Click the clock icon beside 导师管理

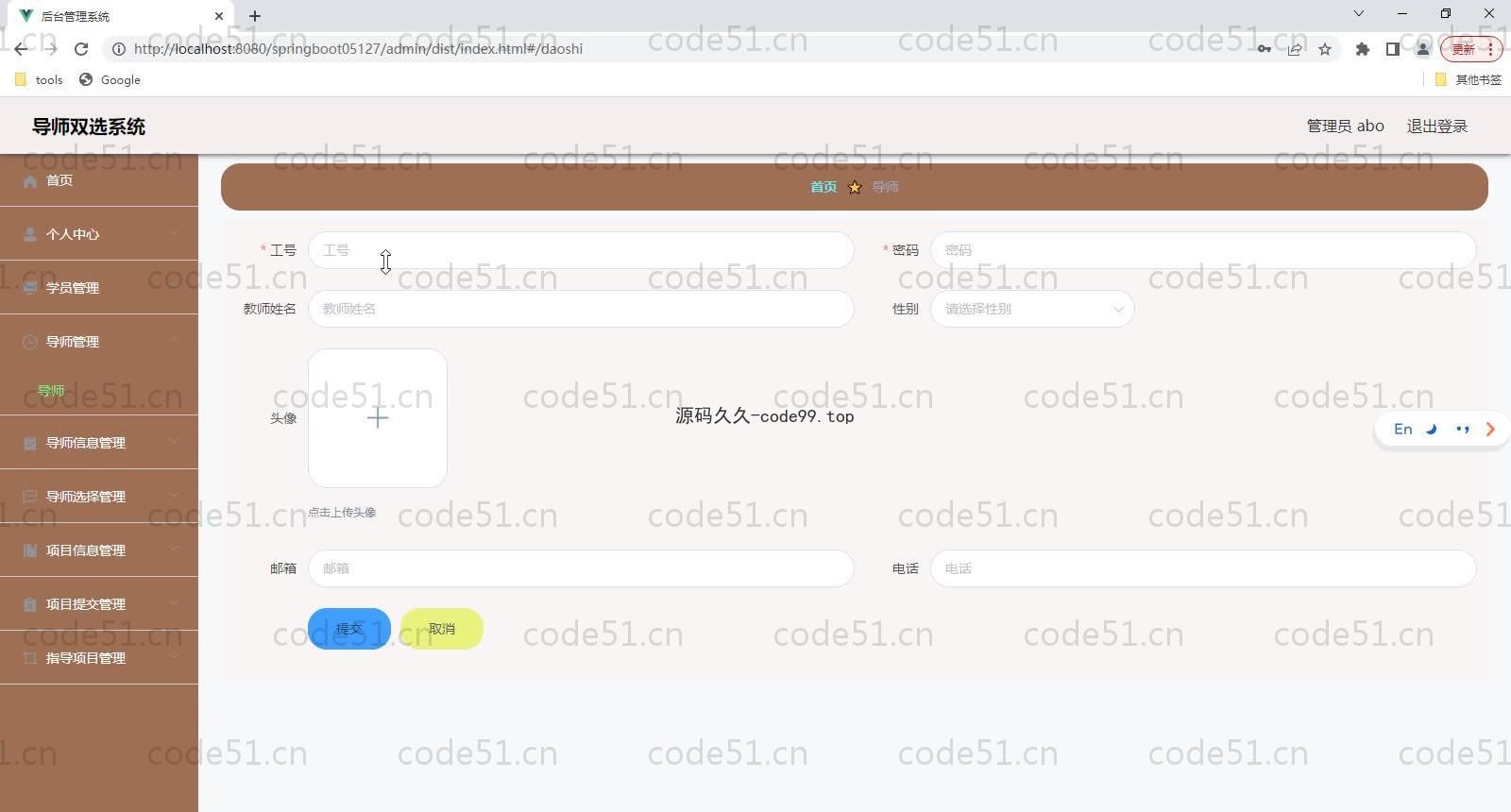tap(30, 342)
